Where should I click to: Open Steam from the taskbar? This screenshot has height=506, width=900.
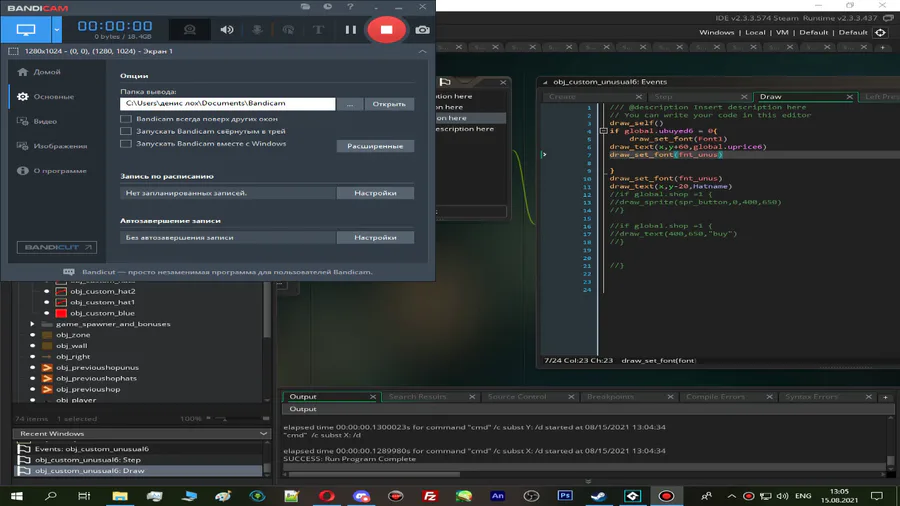point(599,496)
